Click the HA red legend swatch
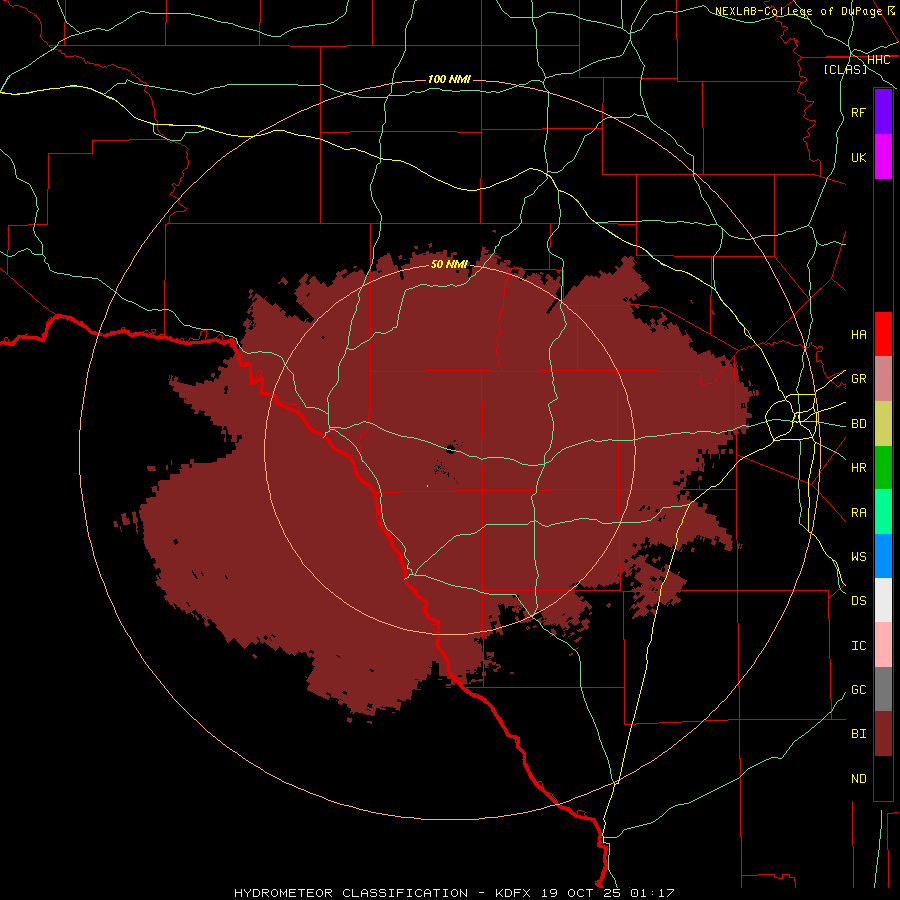The width and height of the screenshot is (900, 900). (x=883, y=334)
